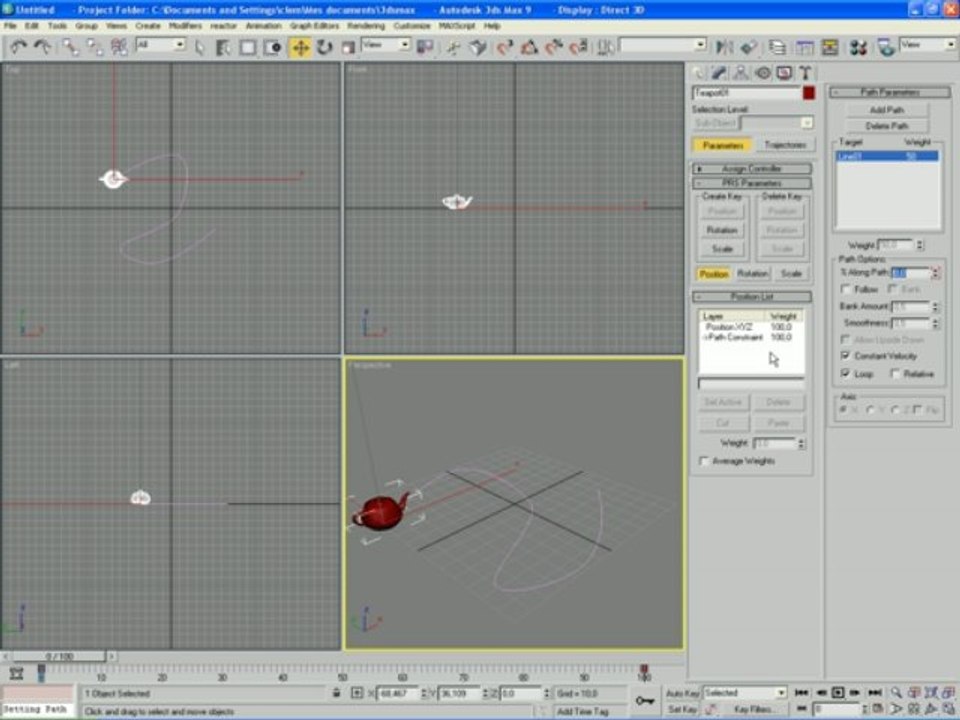
Task: Activate the Select and Scale tool
Action: coord(348,47)
